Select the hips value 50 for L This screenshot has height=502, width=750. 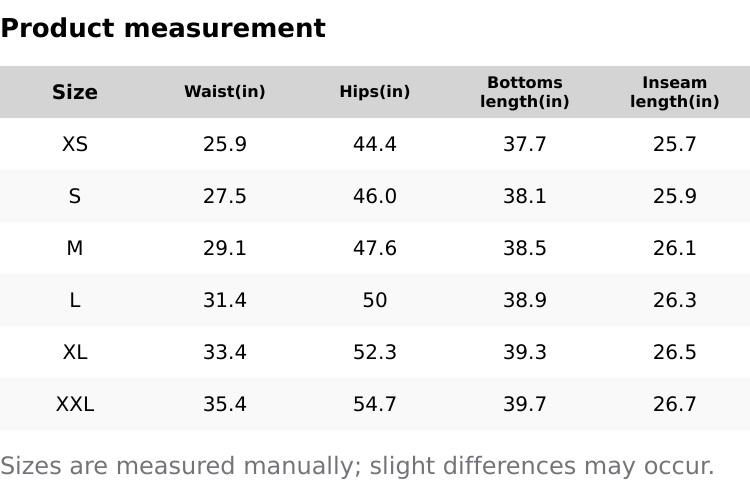point(375,300)
